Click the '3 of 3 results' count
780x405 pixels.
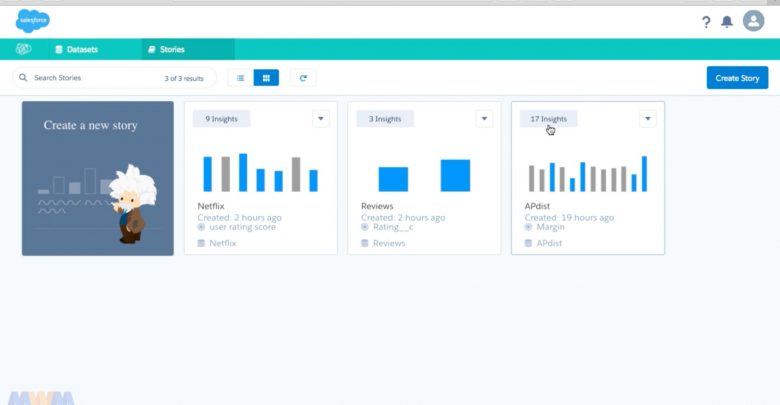[x=184, y=79]
